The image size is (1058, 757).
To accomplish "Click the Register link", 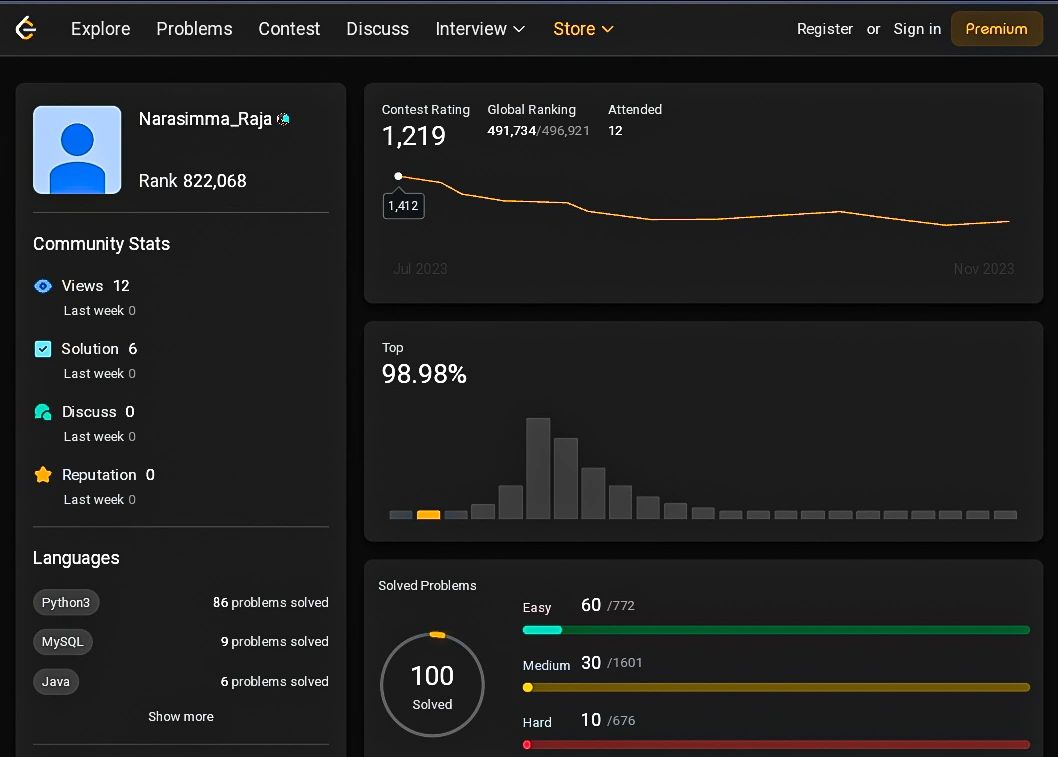I will coord(825,29).
